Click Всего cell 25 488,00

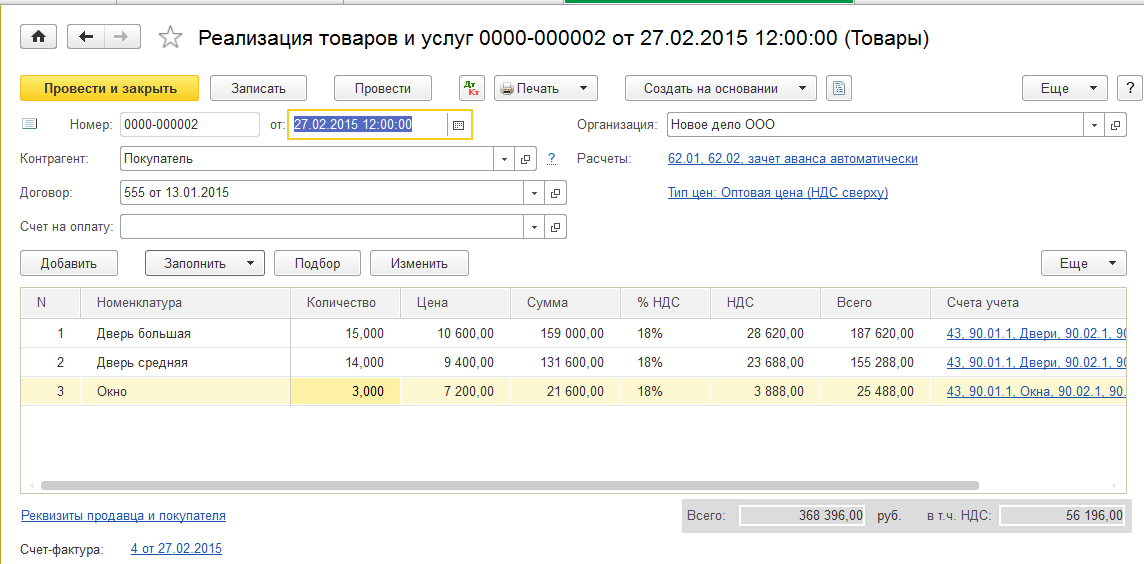876,391
